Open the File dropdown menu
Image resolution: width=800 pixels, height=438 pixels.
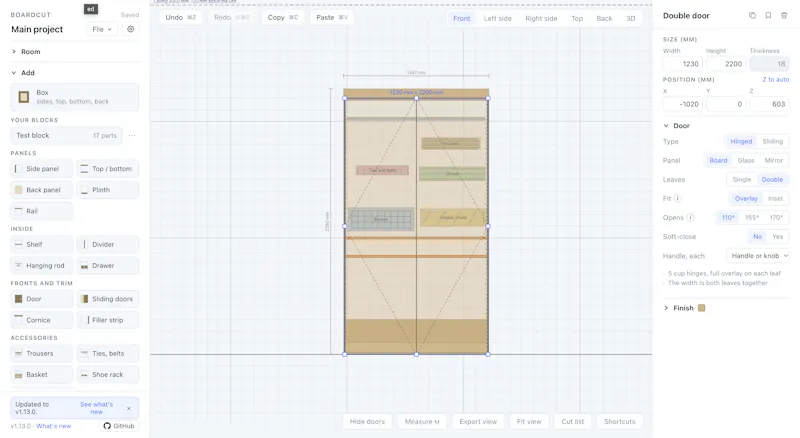102,29
